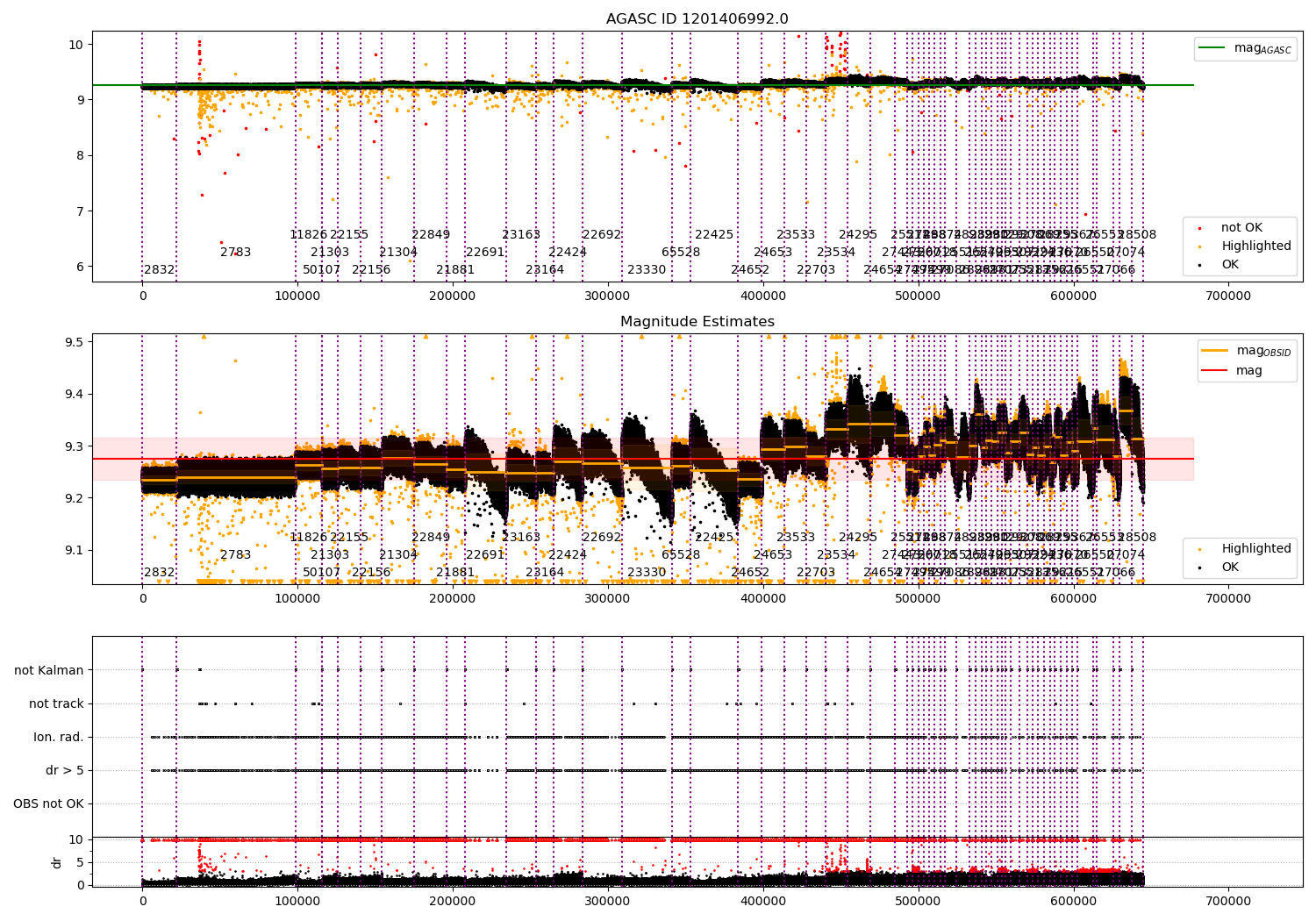Click the 'not Kalman' axis label
Image resolution: width=1316 pixels, height=921 pixels.
49,670
